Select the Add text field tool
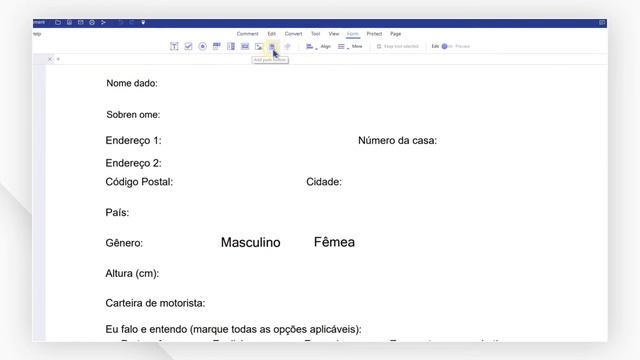This screenshot has height=360, width=640. [174, 47]
